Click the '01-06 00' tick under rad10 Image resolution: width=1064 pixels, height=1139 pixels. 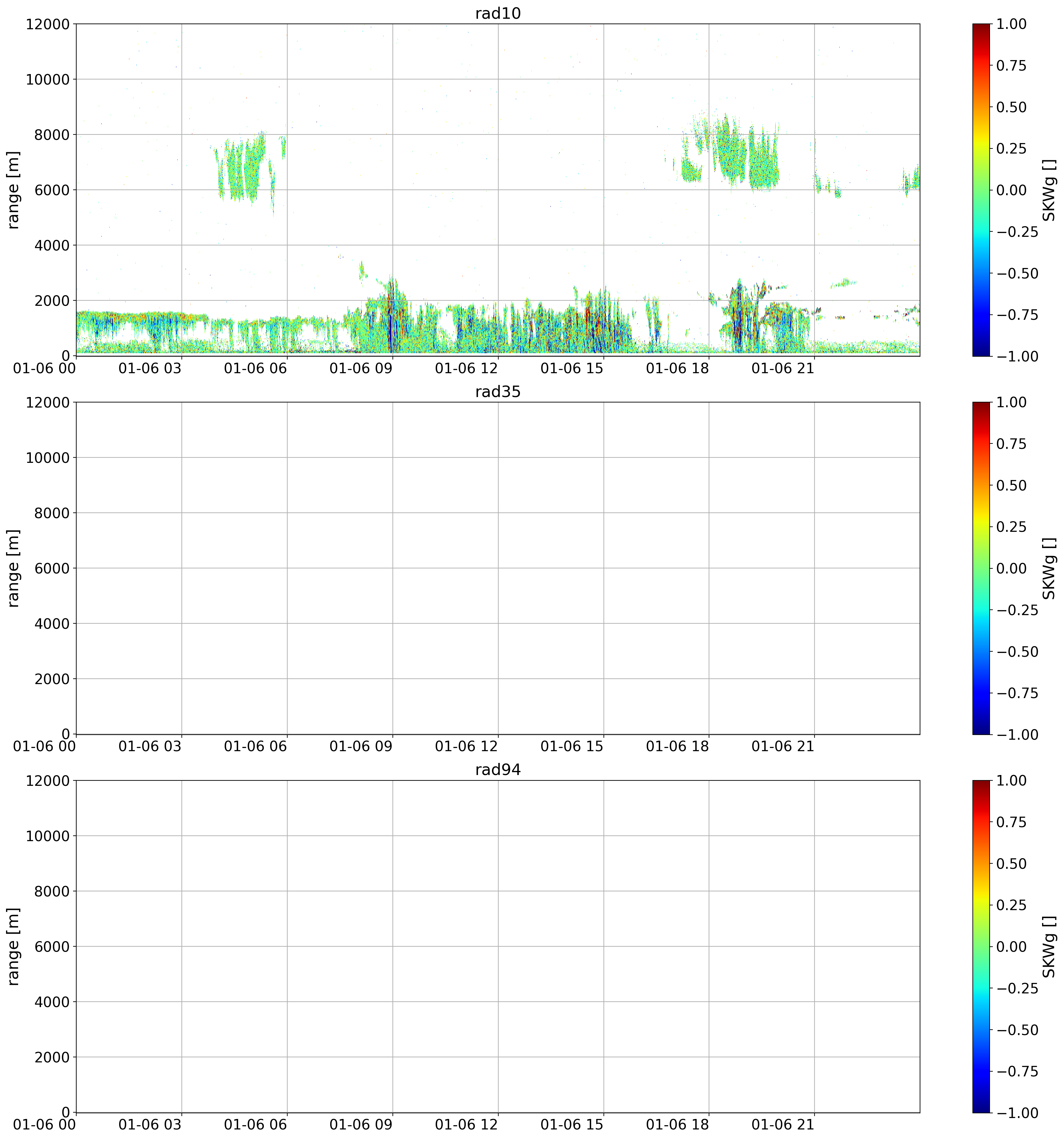point(44,368)
